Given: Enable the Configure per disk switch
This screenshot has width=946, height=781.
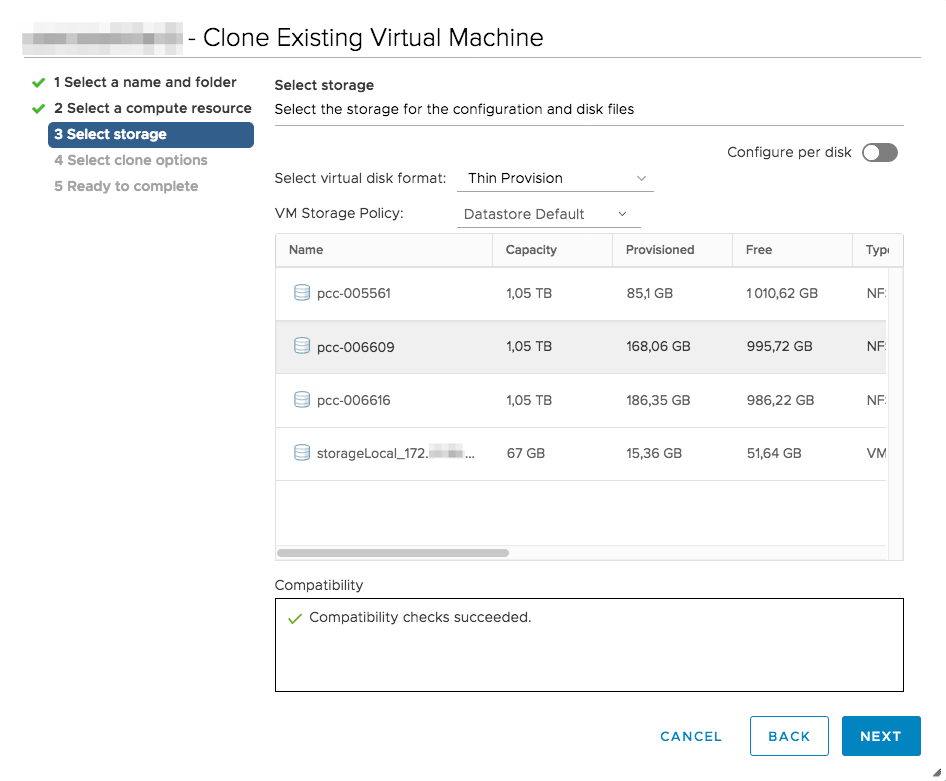Looking at the screenshot, I should pyautogui.click(x=878, y=152).
